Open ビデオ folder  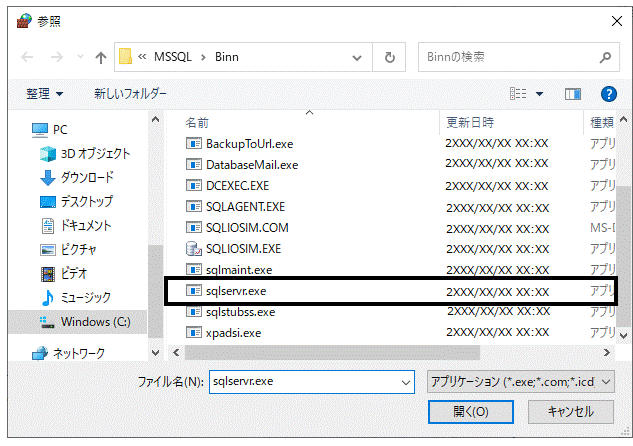point(64,273)
